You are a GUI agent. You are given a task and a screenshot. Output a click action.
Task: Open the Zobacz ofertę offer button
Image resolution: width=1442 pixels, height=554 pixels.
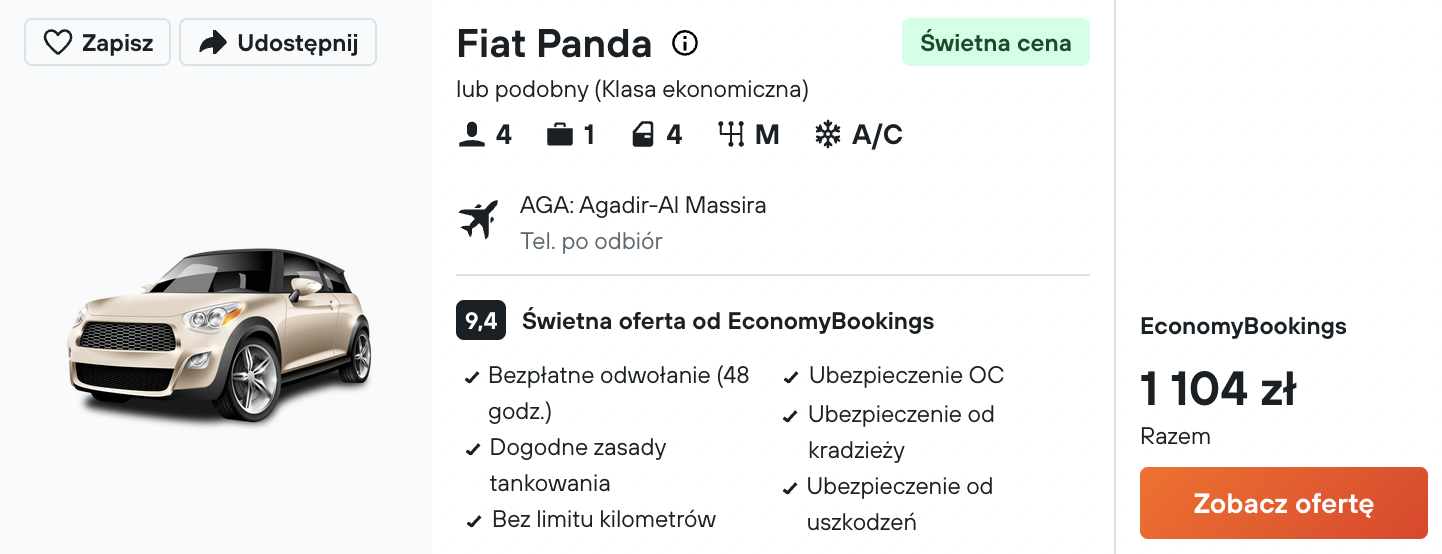(x=1284, y=503)
